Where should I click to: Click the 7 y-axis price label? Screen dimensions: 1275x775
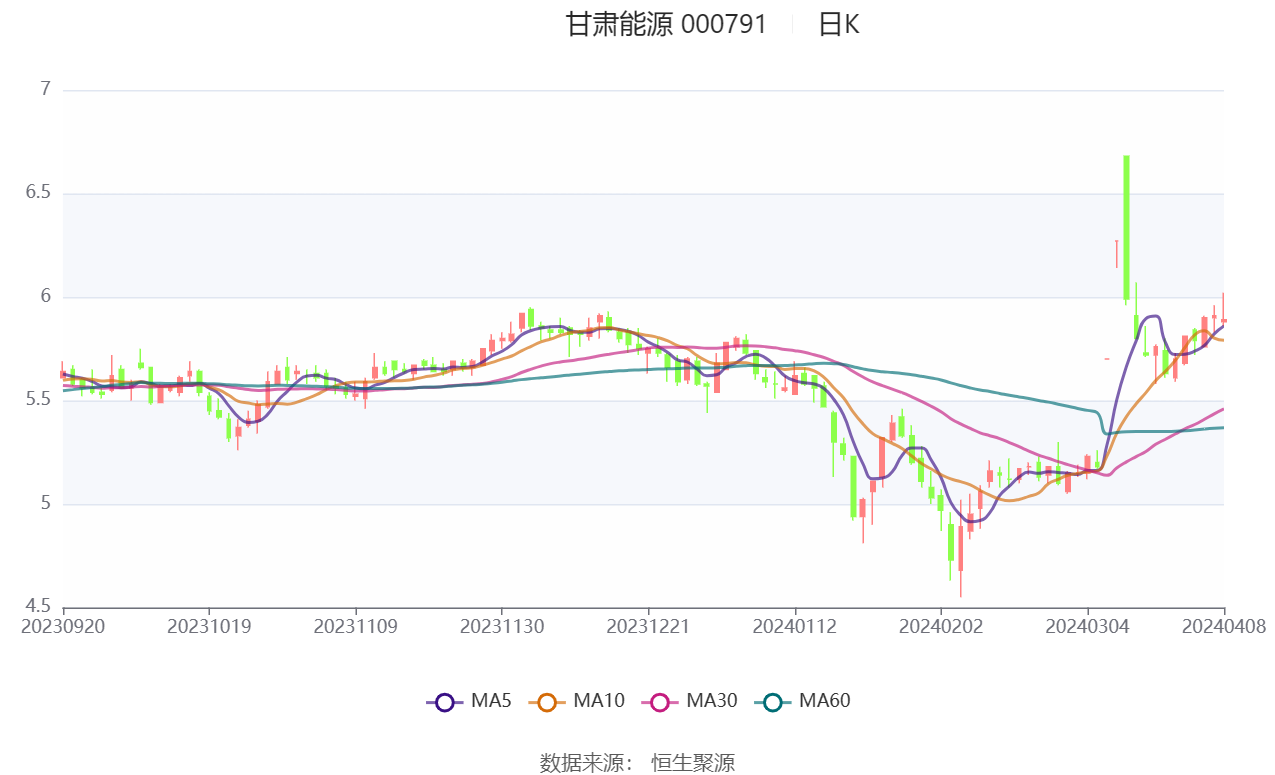(45, 90)
